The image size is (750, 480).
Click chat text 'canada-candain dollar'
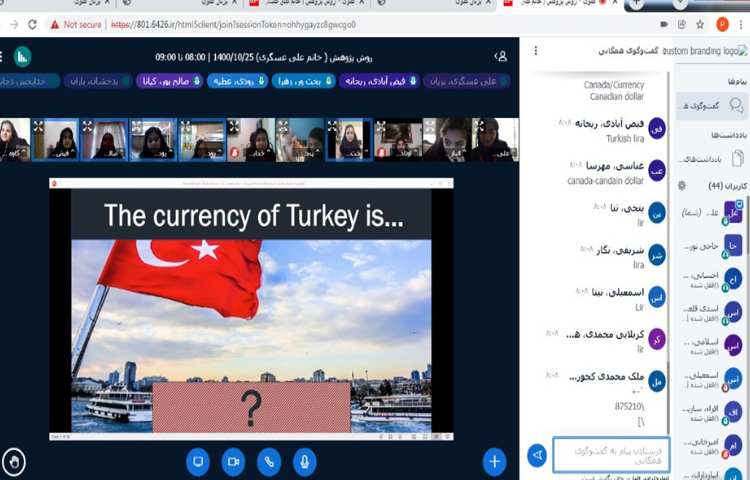pos(606,181)
